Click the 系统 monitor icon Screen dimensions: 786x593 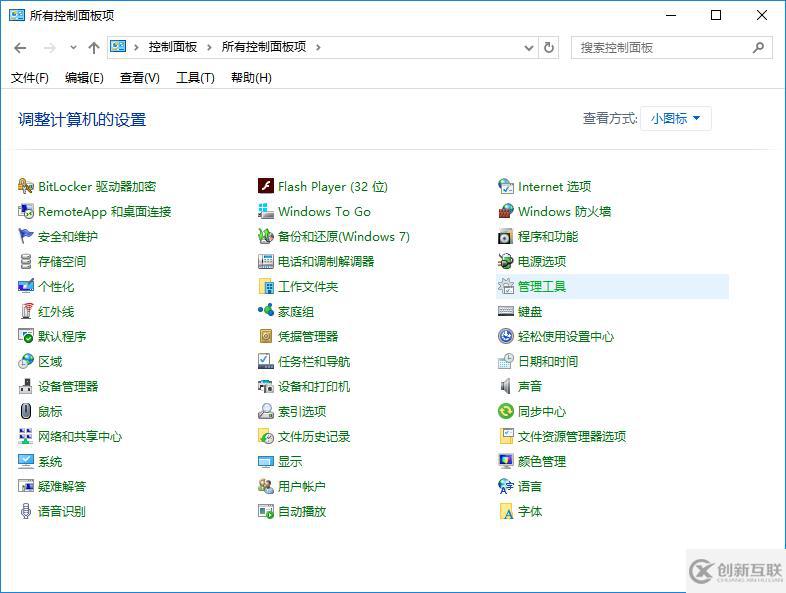(26, 462)
